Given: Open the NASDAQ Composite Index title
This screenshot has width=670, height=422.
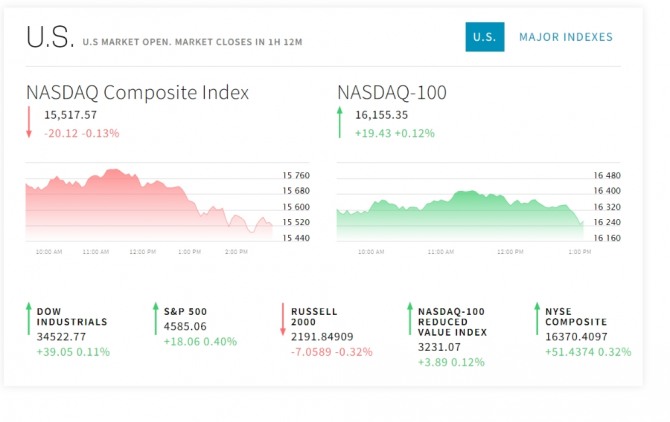Looking at the screenshot, I should [138, 93].
